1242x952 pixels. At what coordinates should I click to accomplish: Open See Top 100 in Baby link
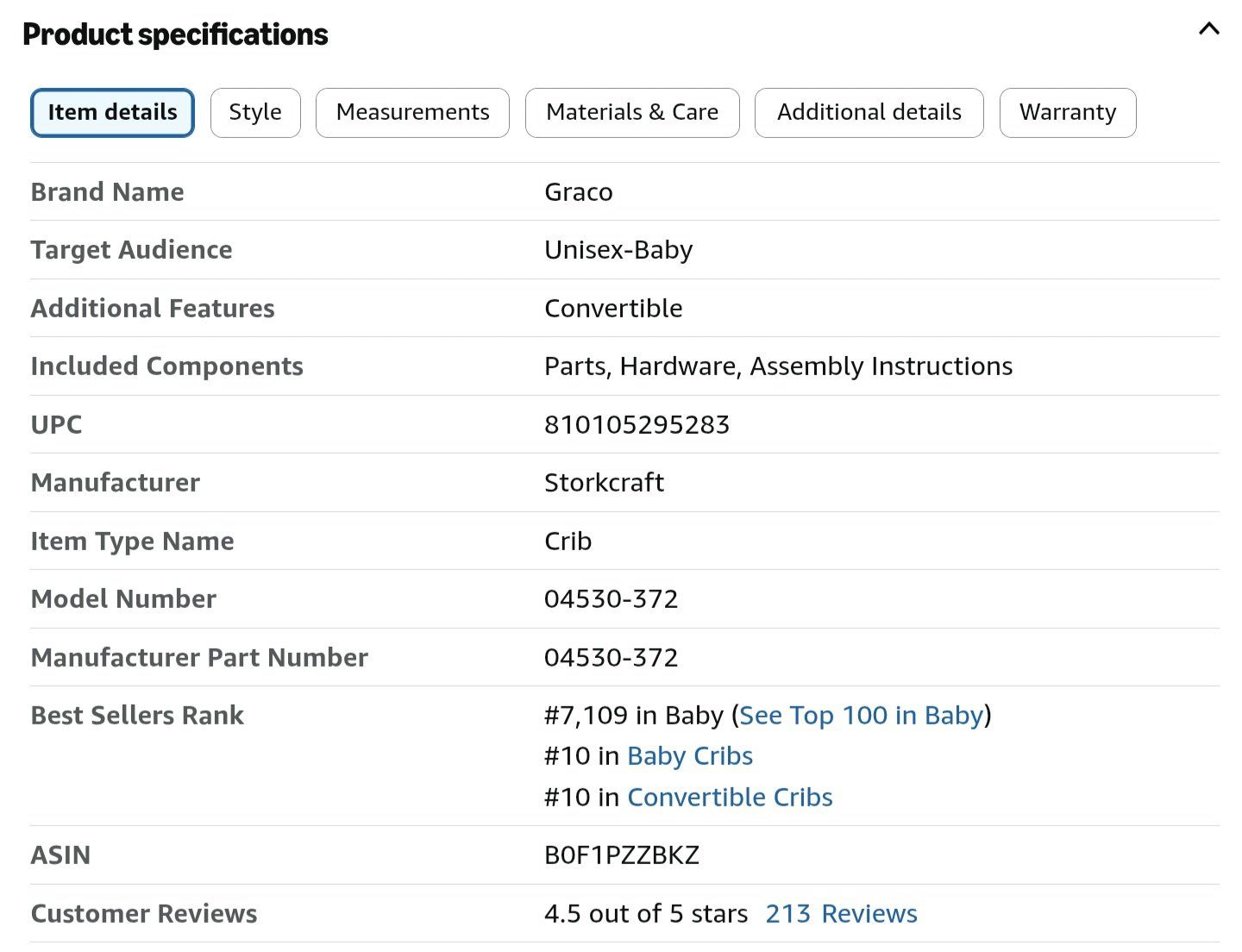(862, 715)
